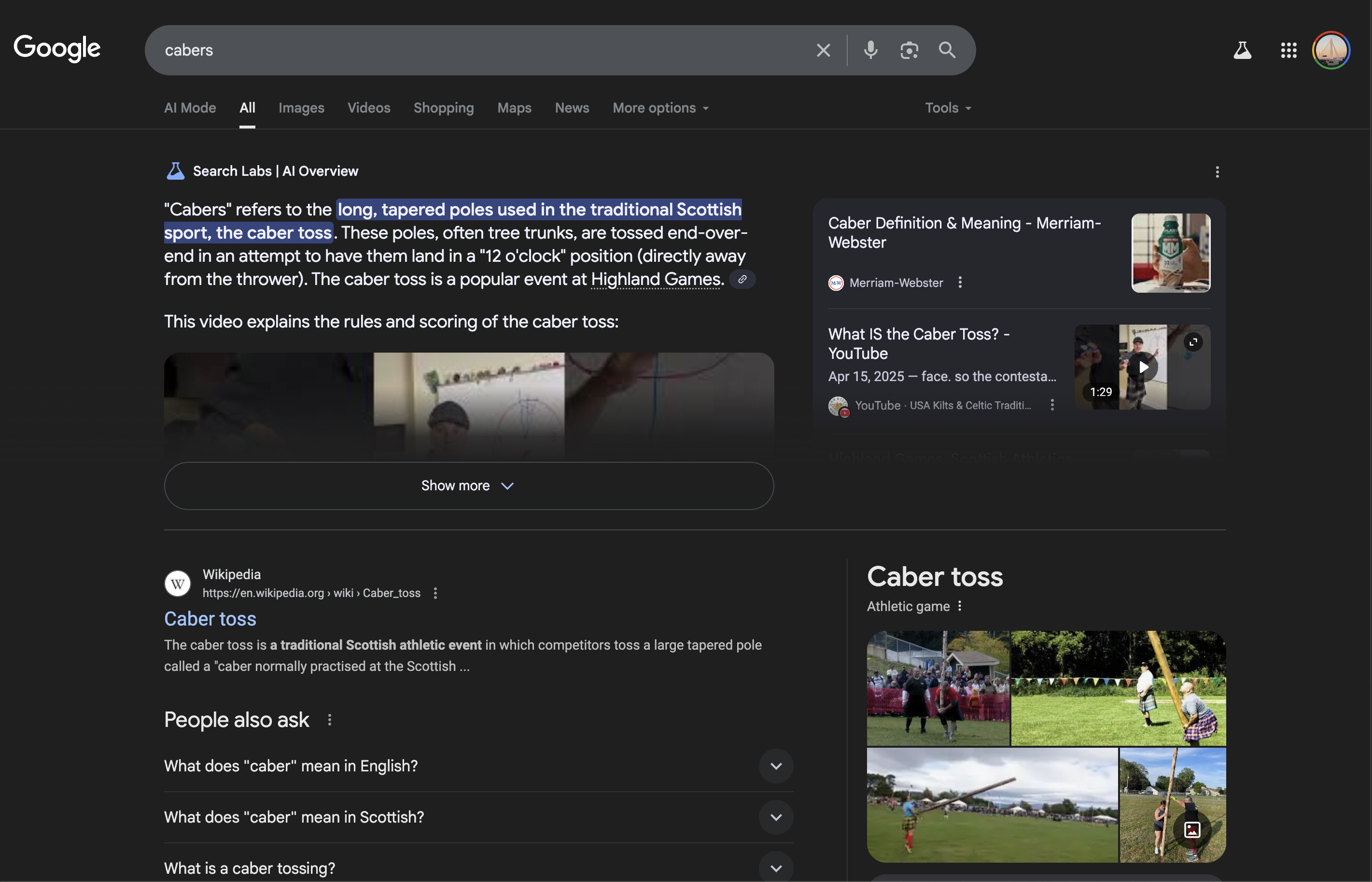Switch to the Maps tab
This screenshot has width=1372, height=882.
[x=514, y=108]
